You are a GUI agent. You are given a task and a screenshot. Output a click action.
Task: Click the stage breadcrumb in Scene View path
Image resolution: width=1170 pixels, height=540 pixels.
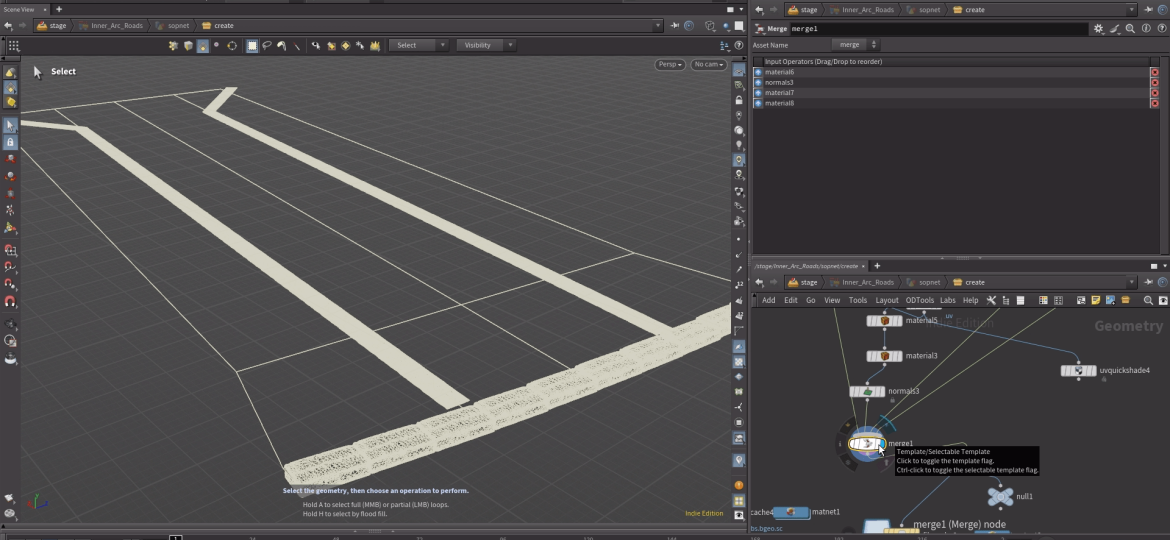(52, 26)
